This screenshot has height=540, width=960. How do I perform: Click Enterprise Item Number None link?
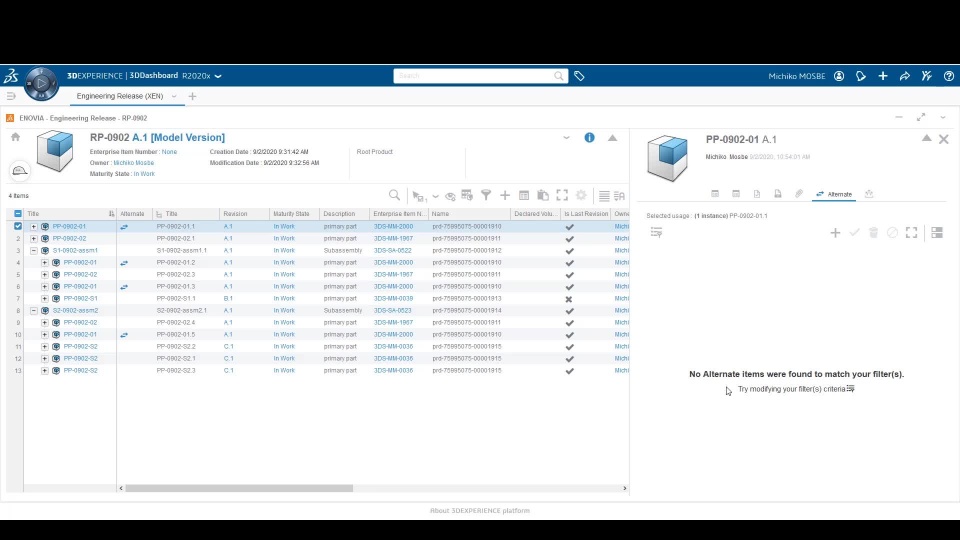point(170,152)
